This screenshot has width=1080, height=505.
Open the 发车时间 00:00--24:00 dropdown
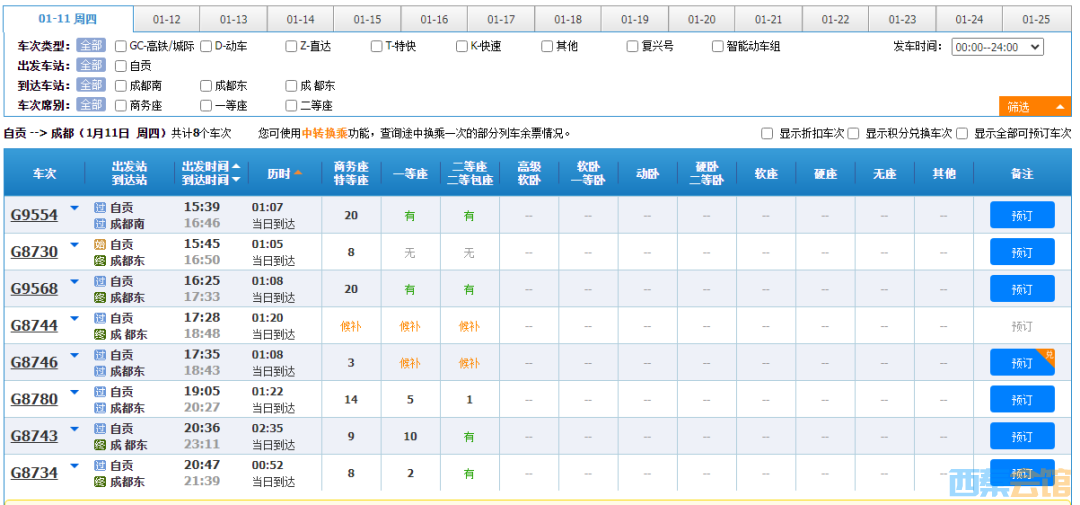997,47
